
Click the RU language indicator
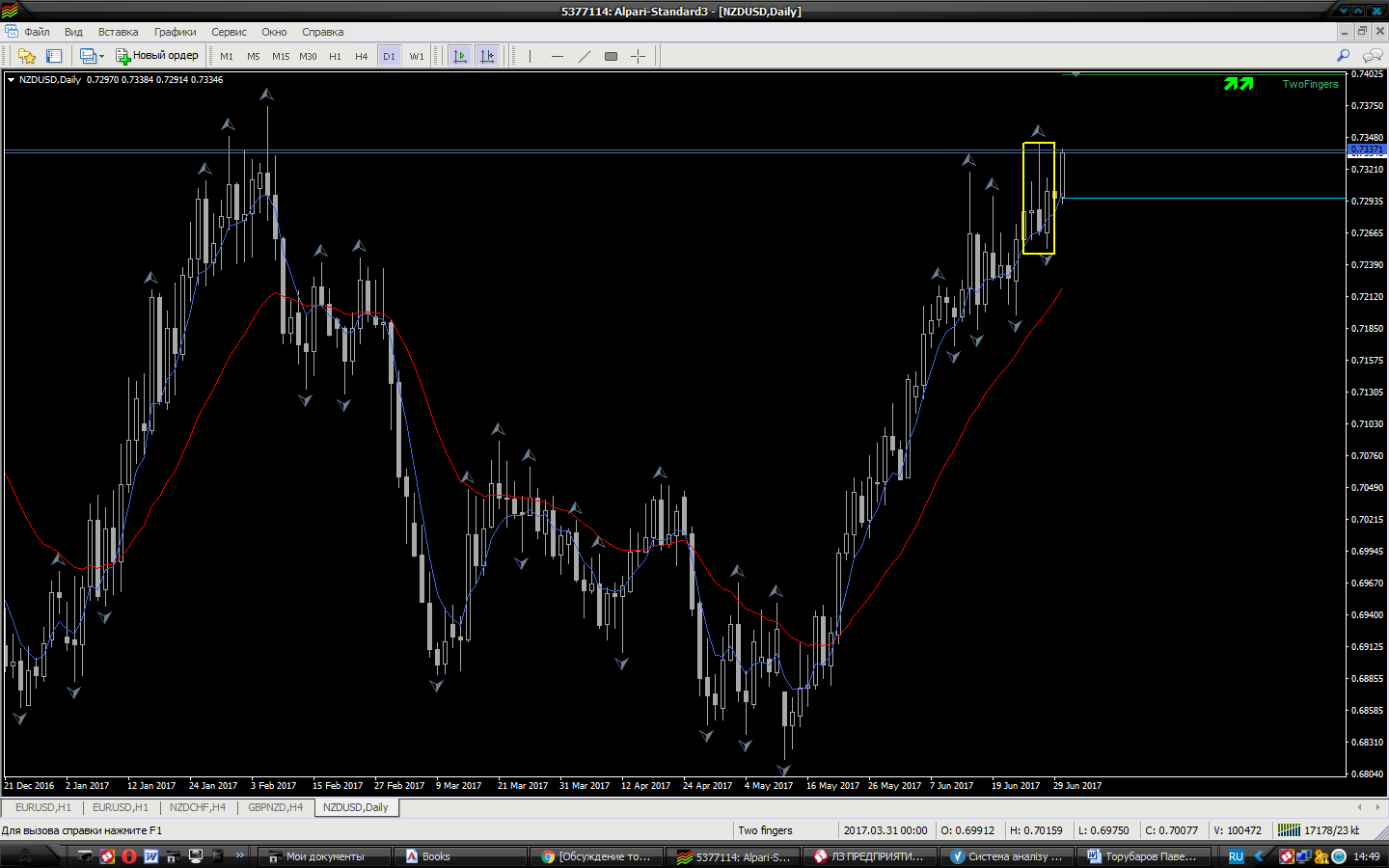[x=1236, y=856]
